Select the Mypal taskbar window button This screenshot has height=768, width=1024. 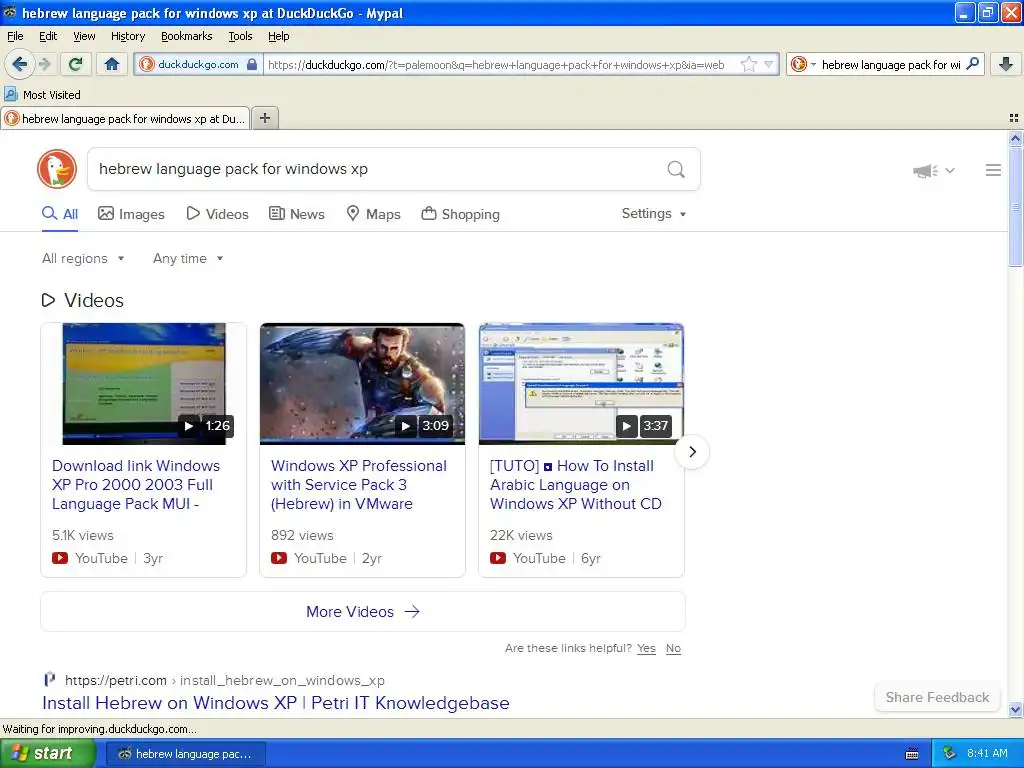point(185,754)
